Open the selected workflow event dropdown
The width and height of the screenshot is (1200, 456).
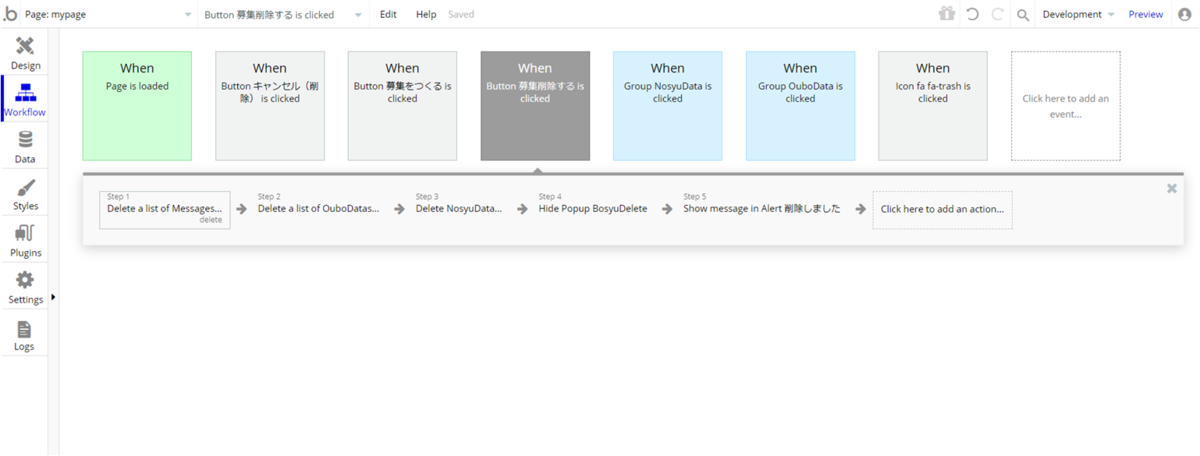coord(283,15)
